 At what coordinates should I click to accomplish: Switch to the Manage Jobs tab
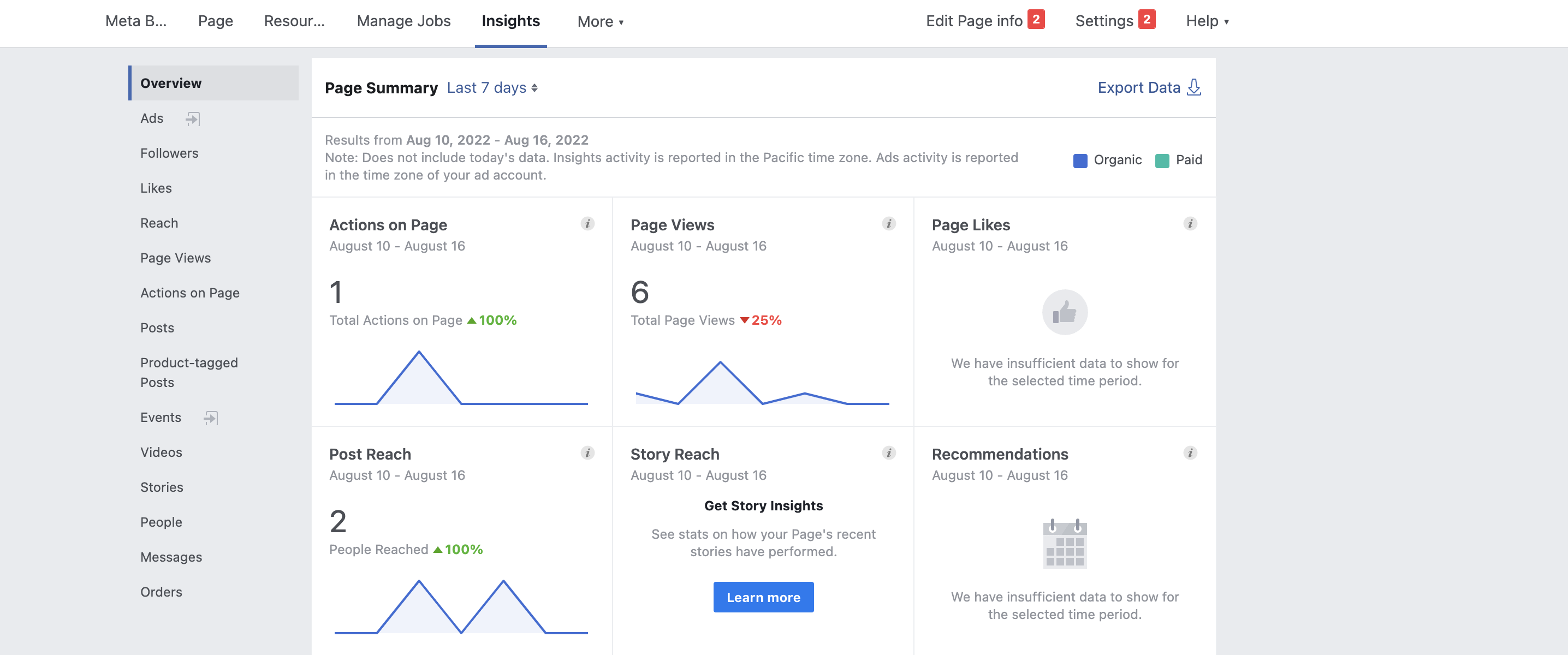click(x=403, y=21)
